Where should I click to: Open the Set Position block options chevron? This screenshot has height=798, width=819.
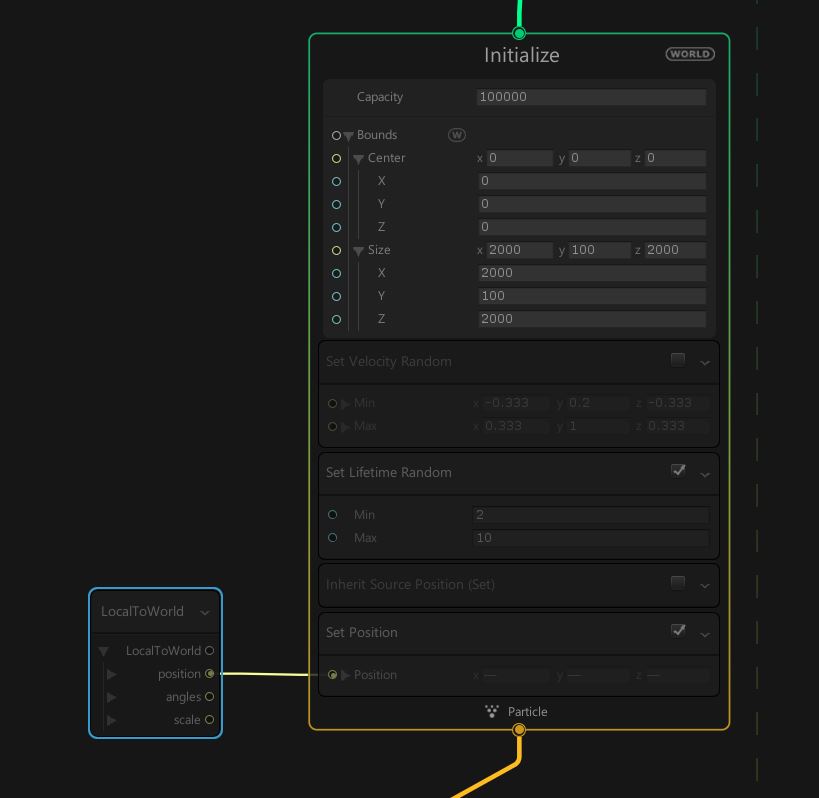coord(703,632)
